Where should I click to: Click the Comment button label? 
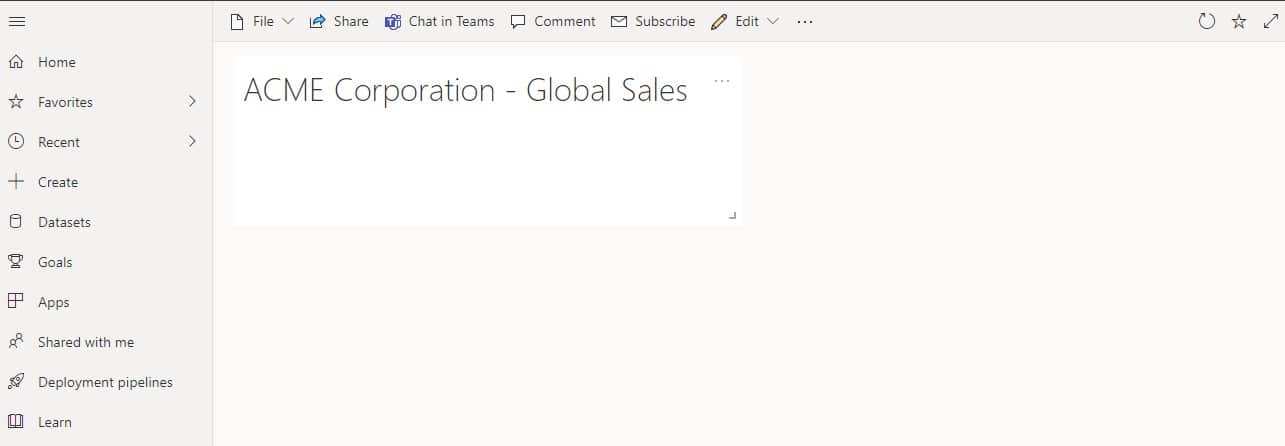[x=565, y=21]
